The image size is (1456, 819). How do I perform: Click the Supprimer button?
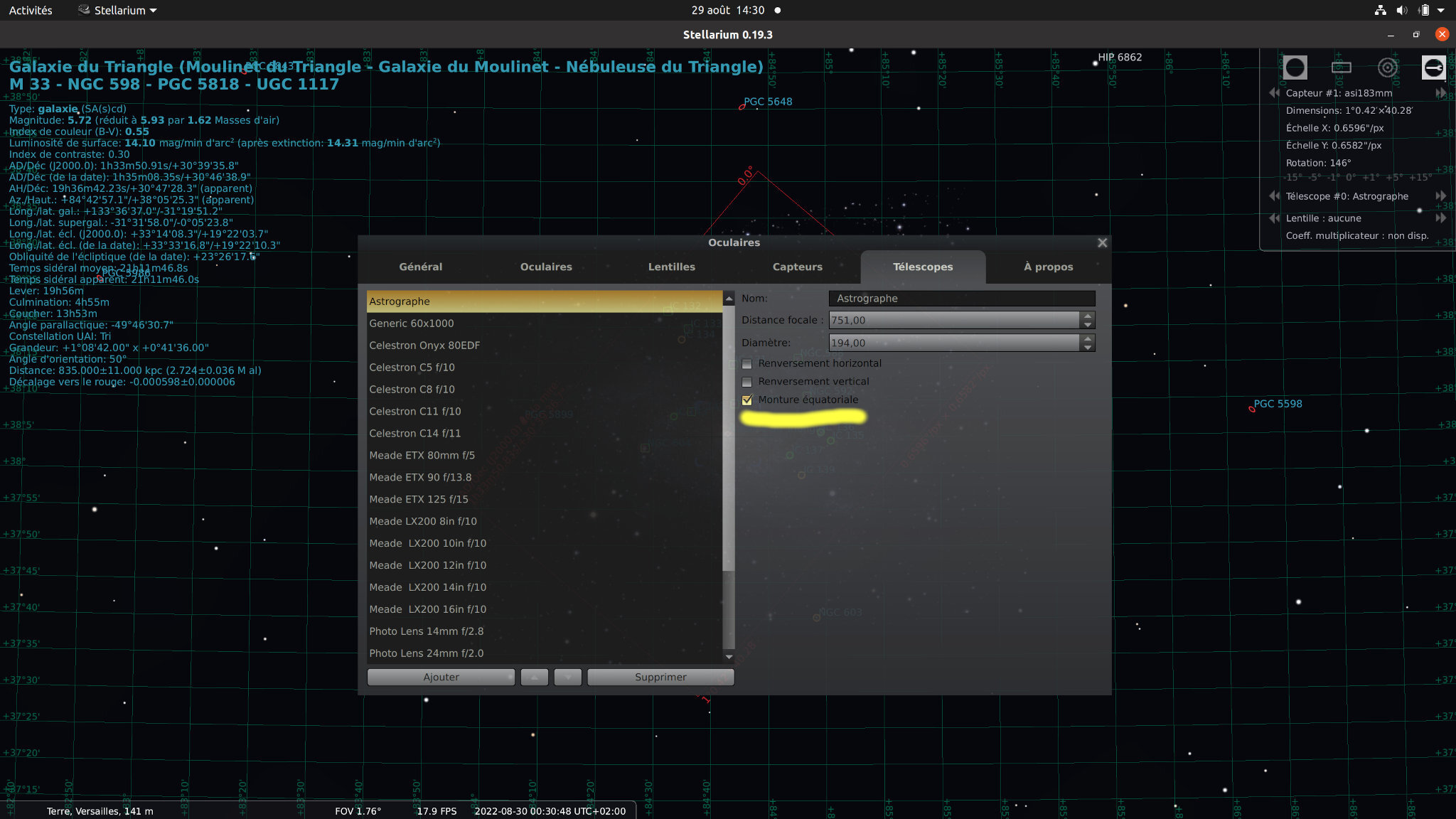pos(660,677)
